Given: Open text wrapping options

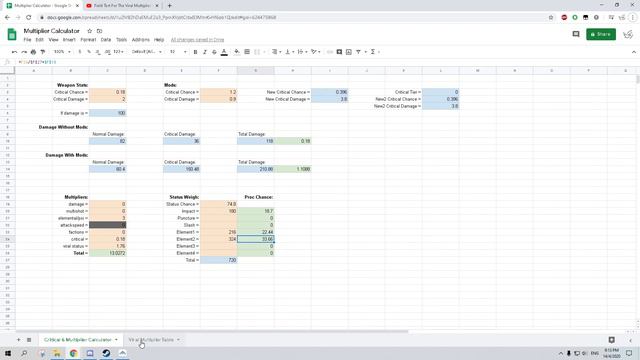Looking at the screenshot, I should (302, 52).
